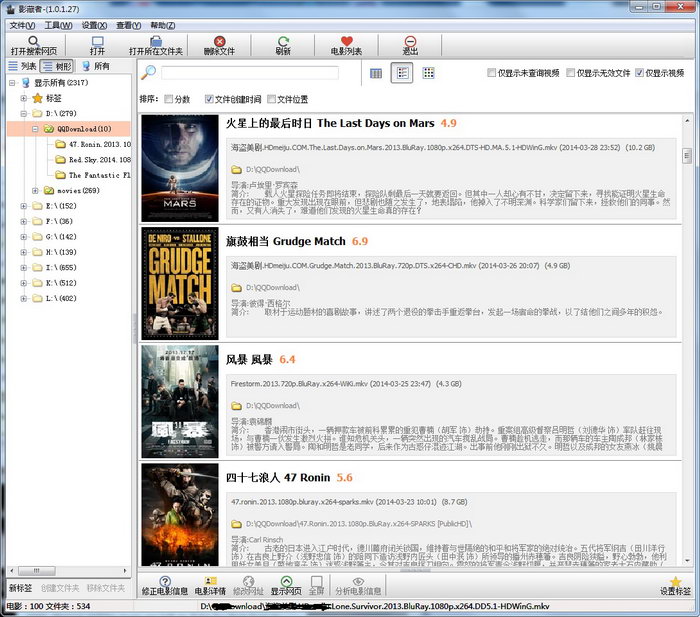Click the 打开搜索网页 search toolbar icon
700x617 pixels.
[34, 43]
